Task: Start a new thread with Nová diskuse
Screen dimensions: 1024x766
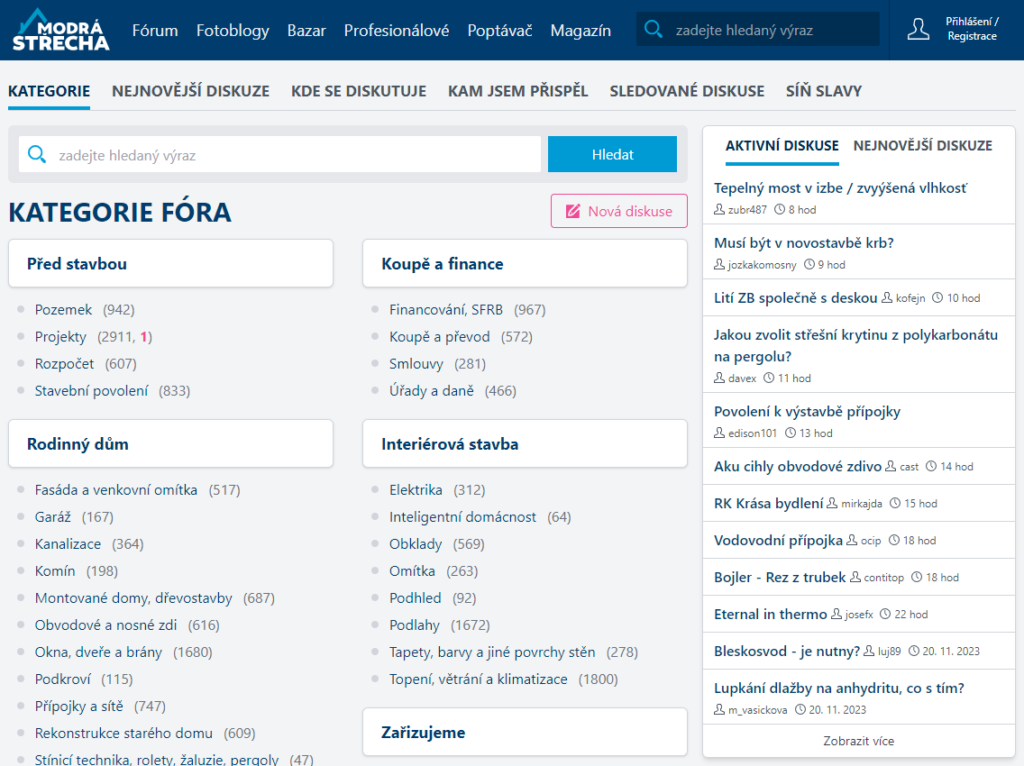Action: click(619, 211)
